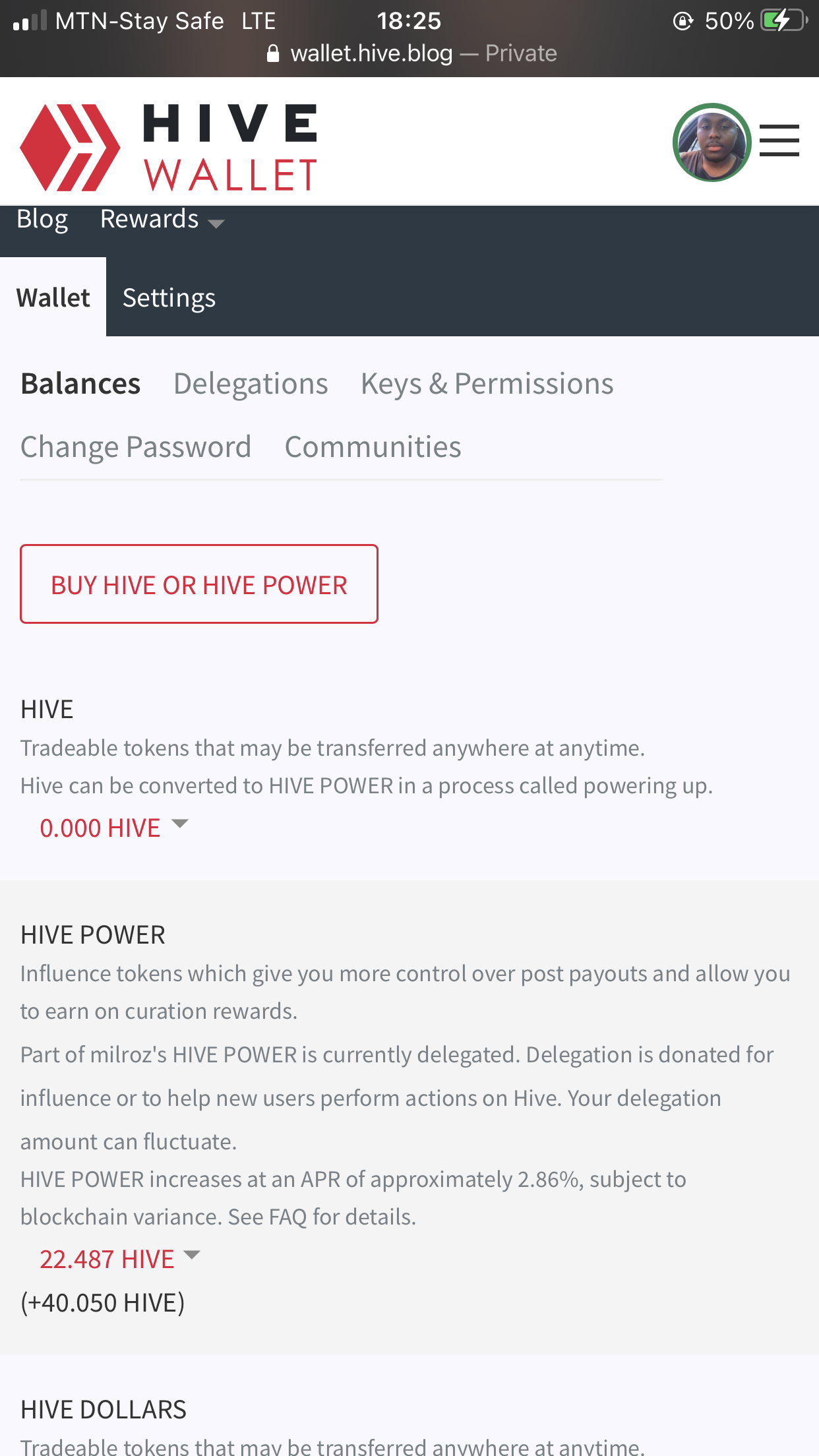The image size is (819, 1456).
Task: Open the Communities link
Action: (373, 447)
